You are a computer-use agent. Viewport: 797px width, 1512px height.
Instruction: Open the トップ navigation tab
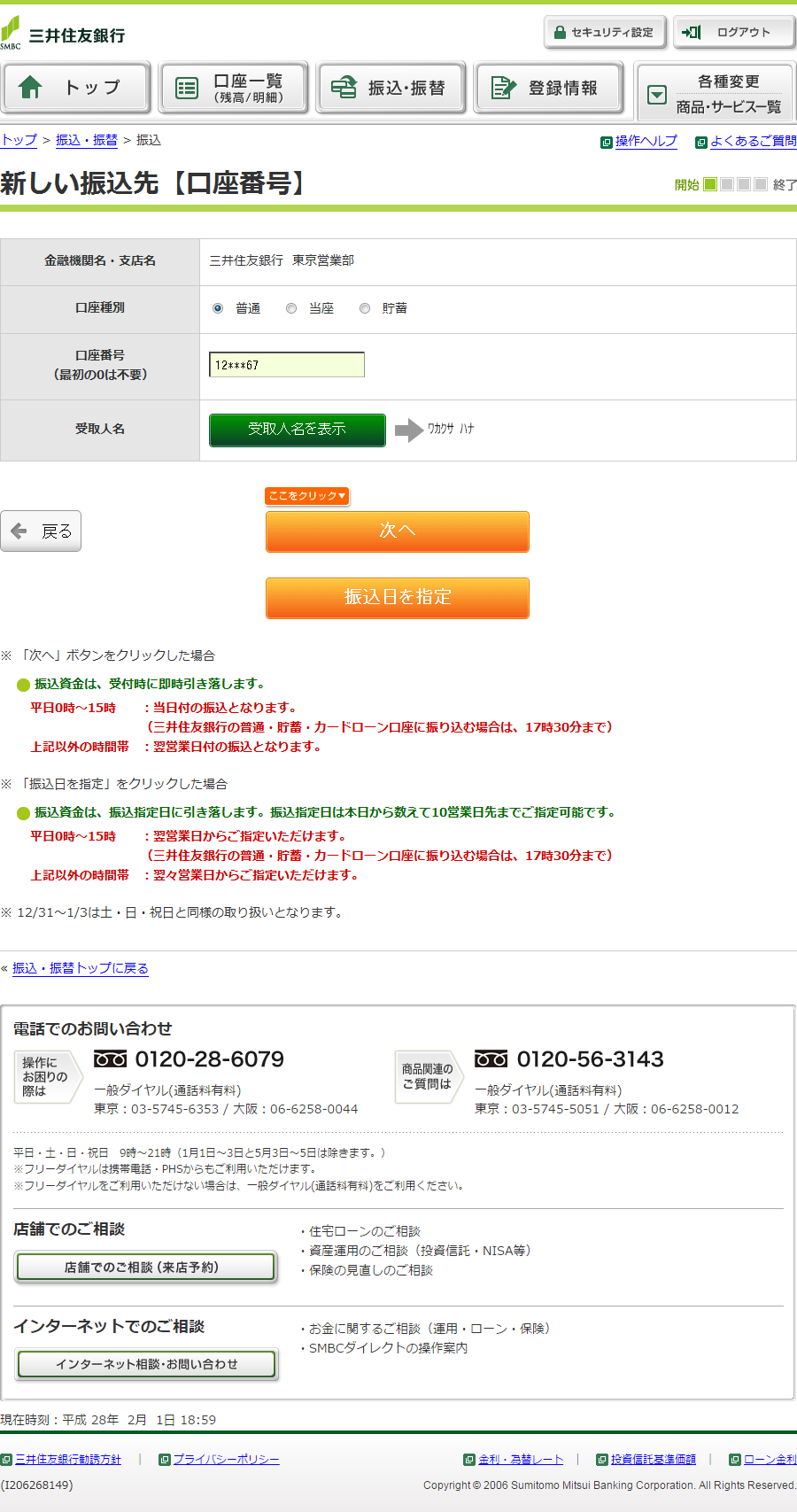(x=75, y=87)
